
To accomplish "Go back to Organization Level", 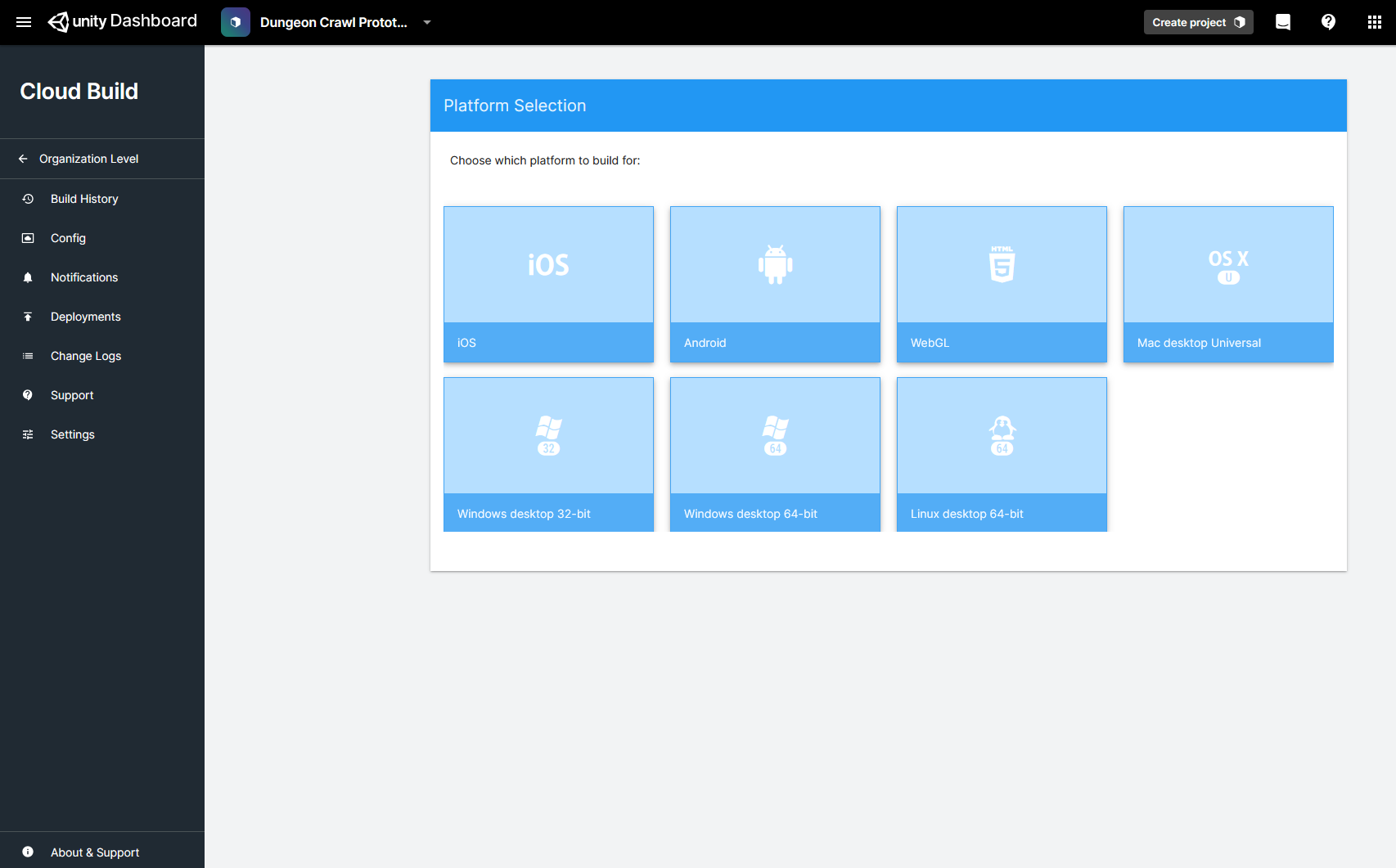I will coord(102,159).
